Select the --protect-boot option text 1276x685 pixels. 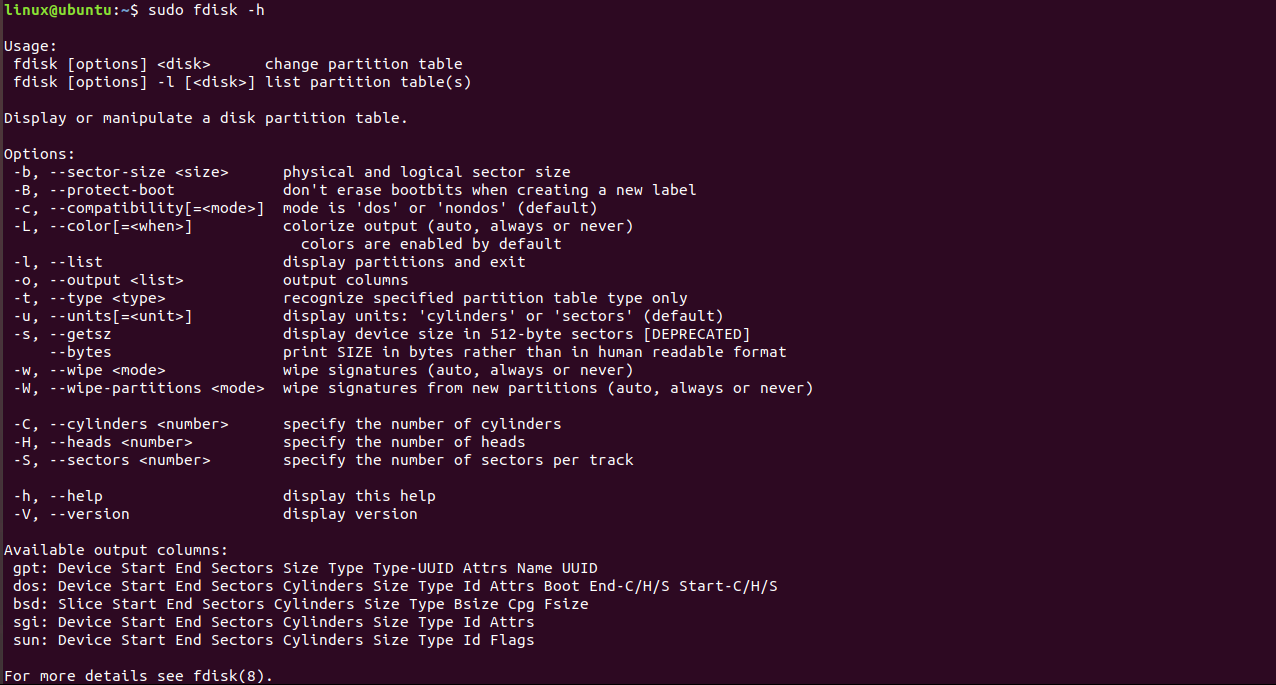(x=112, y=190)
